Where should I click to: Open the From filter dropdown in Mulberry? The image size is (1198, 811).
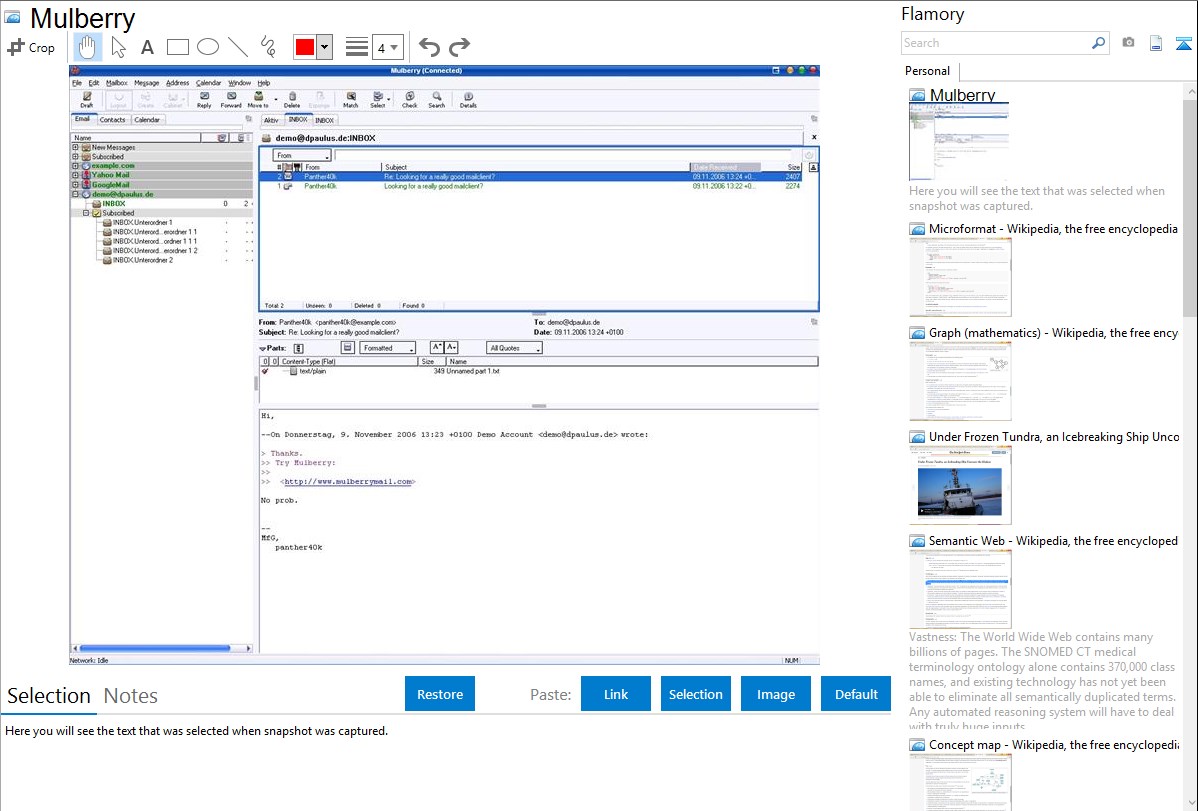click(302, 155)
